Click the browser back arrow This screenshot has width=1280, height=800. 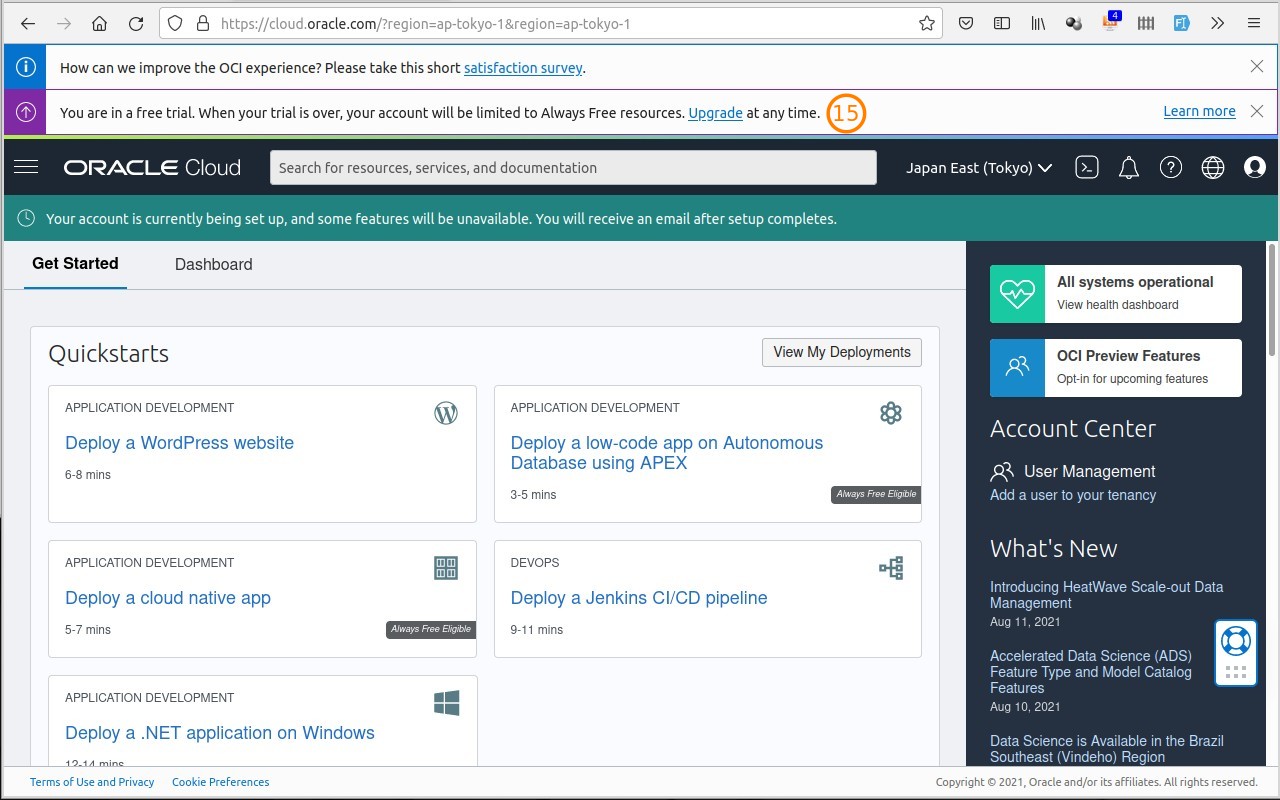28,23
